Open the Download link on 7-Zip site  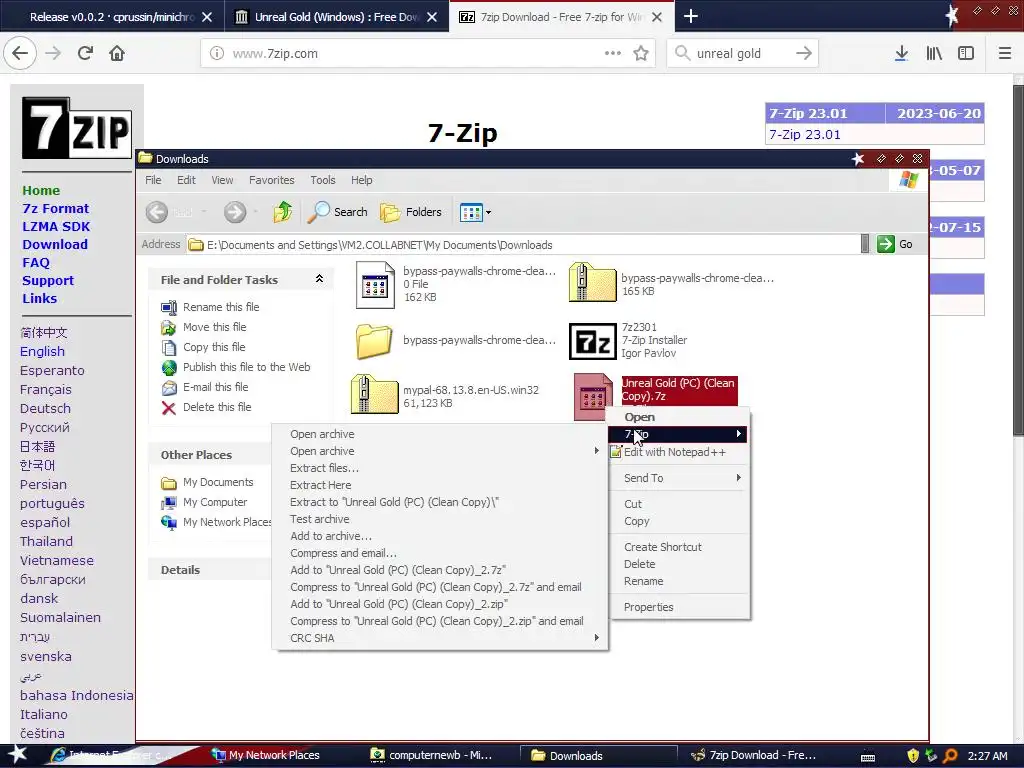55,244
